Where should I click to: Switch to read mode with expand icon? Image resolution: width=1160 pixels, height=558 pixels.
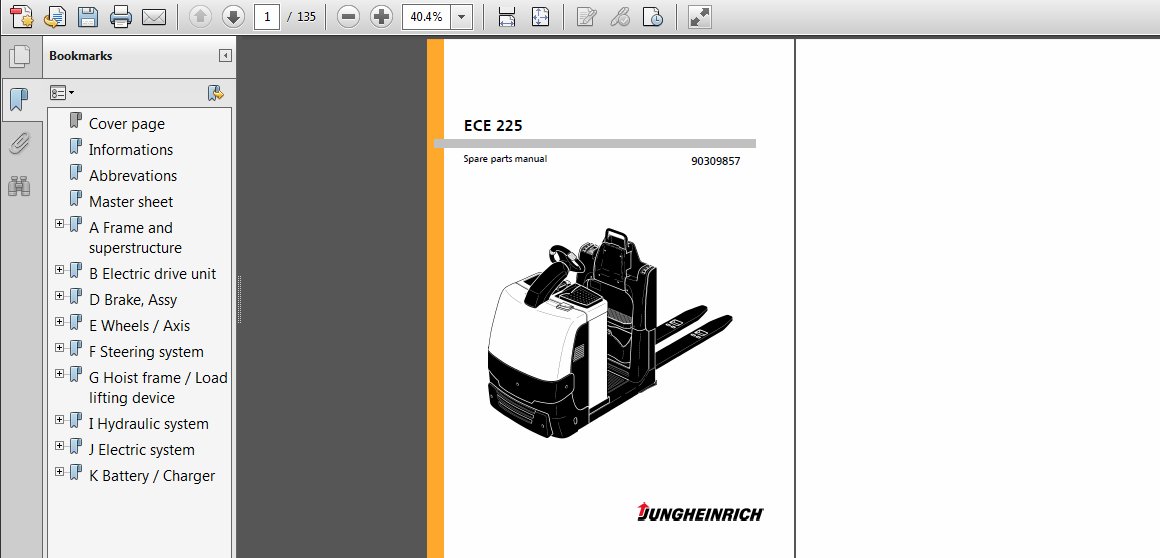[x=699, y=16]
